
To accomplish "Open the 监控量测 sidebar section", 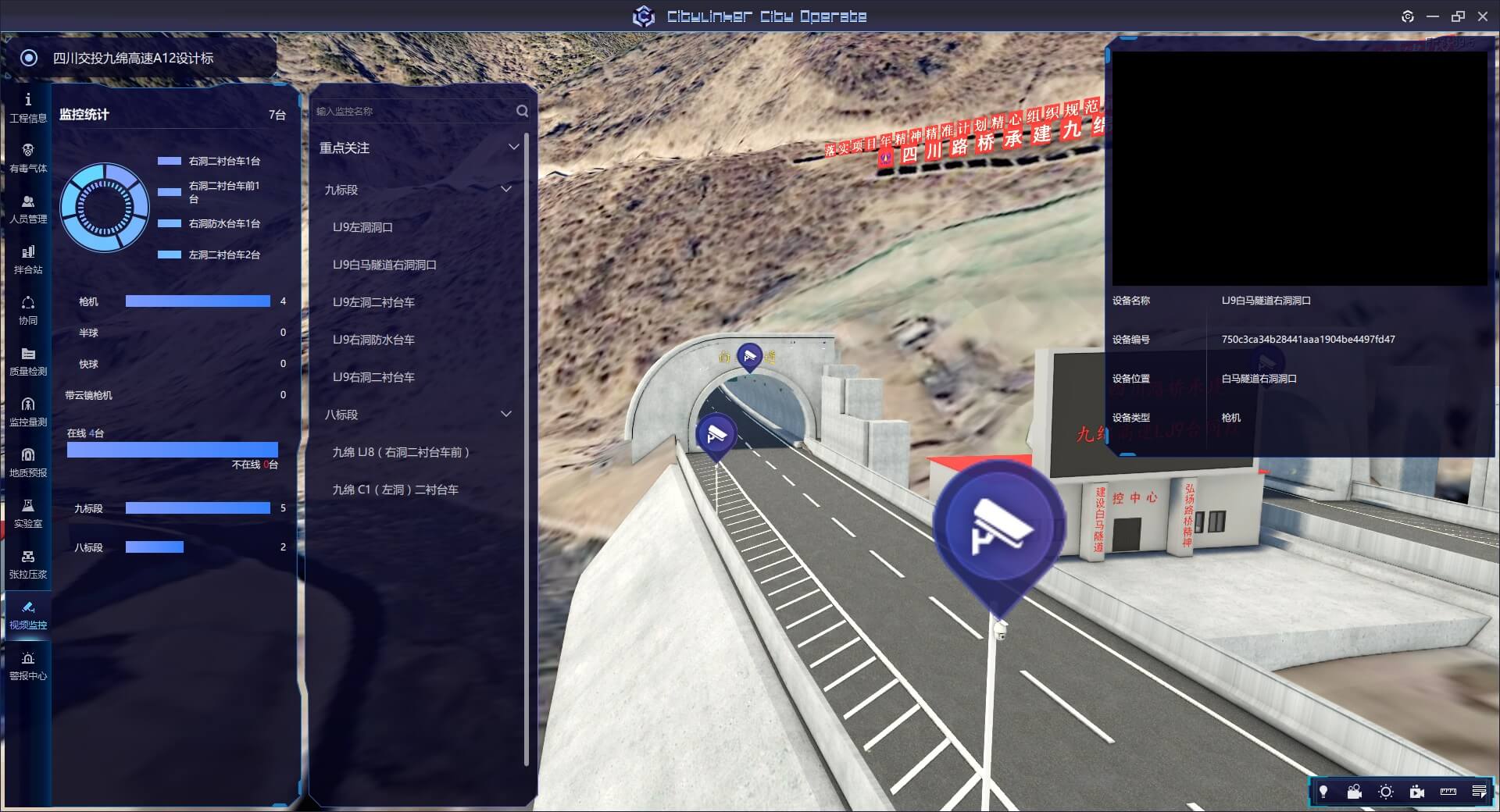I will point(28,412).
